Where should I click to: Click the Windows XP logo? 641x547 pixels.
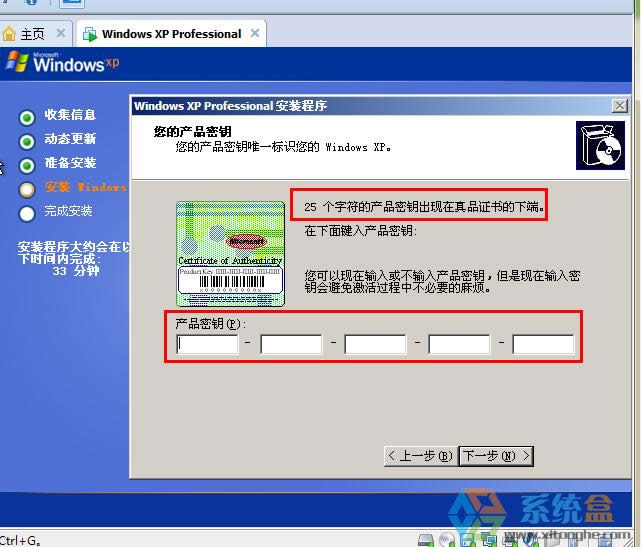click(63, 63)
